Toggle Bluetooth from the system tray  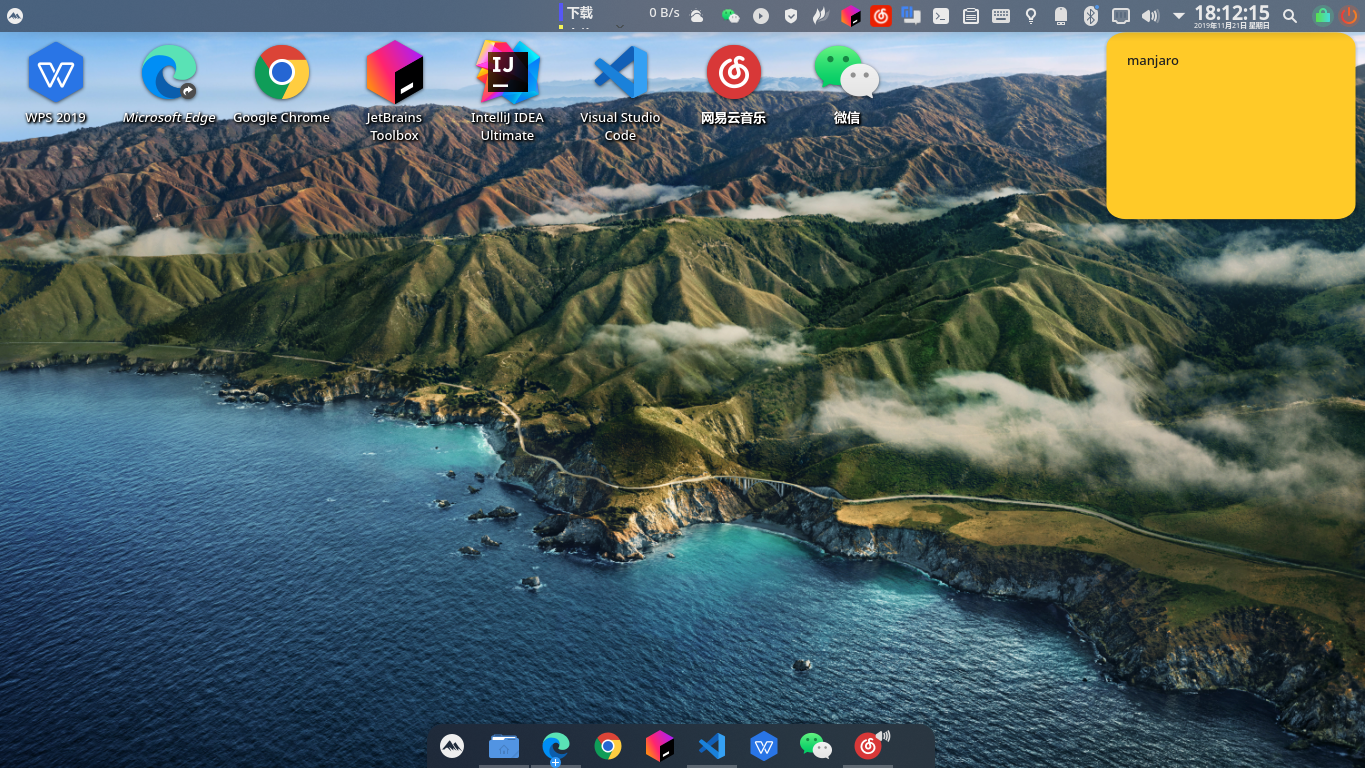click(x=1091, y=16)
